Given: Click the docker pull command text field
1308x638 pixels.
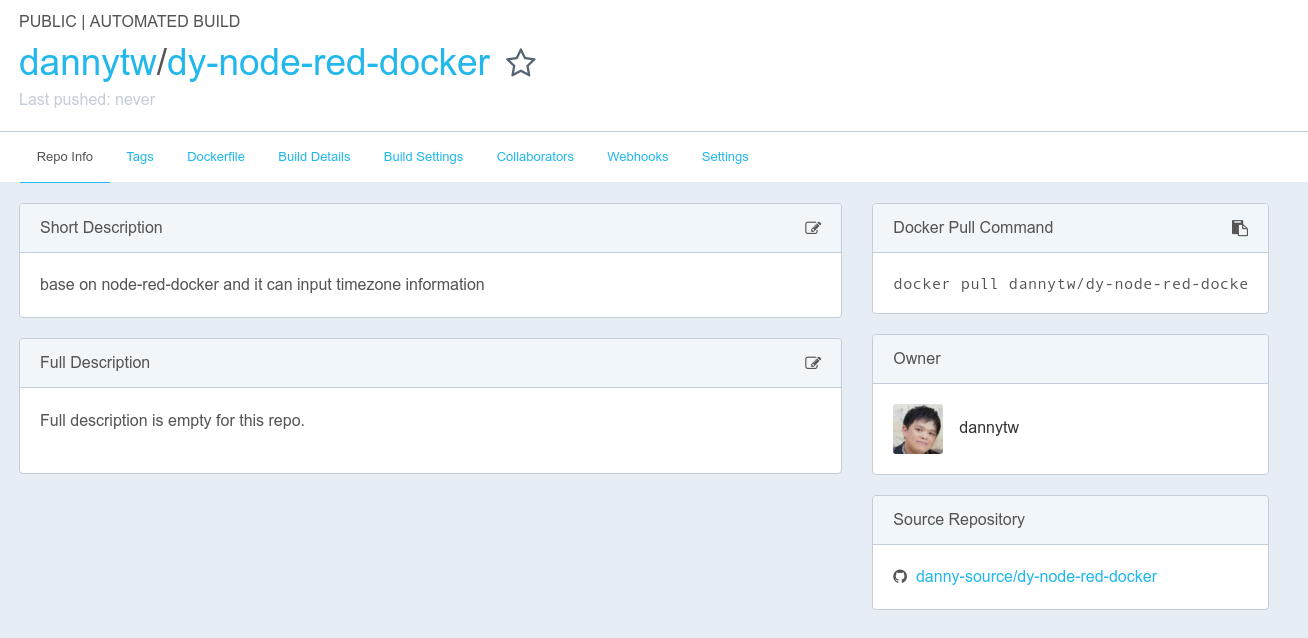Looking at the screenshot, I should [x=1070, y=284].
